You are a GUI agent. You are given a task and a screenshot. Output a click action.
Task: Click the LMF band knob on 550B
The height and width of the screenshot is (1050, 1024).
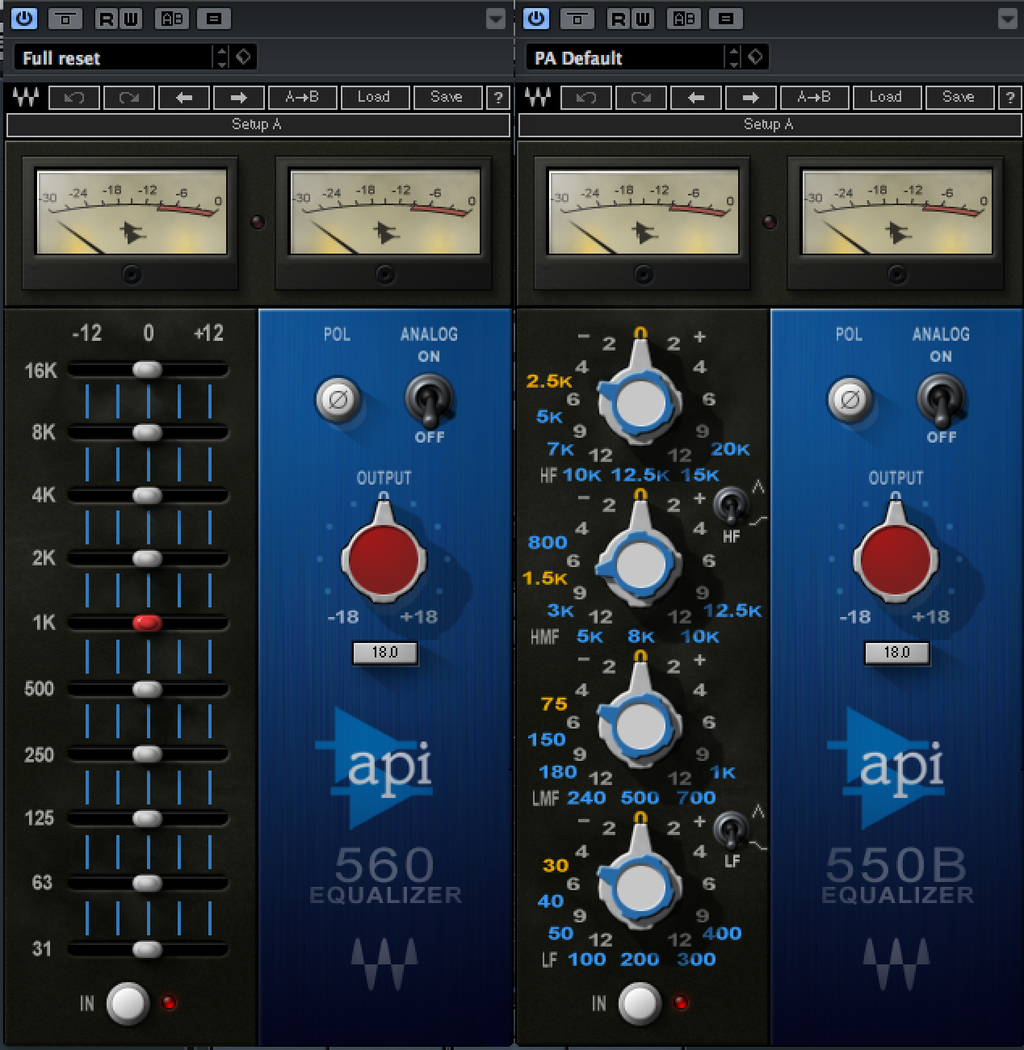(x=640, y=726)
